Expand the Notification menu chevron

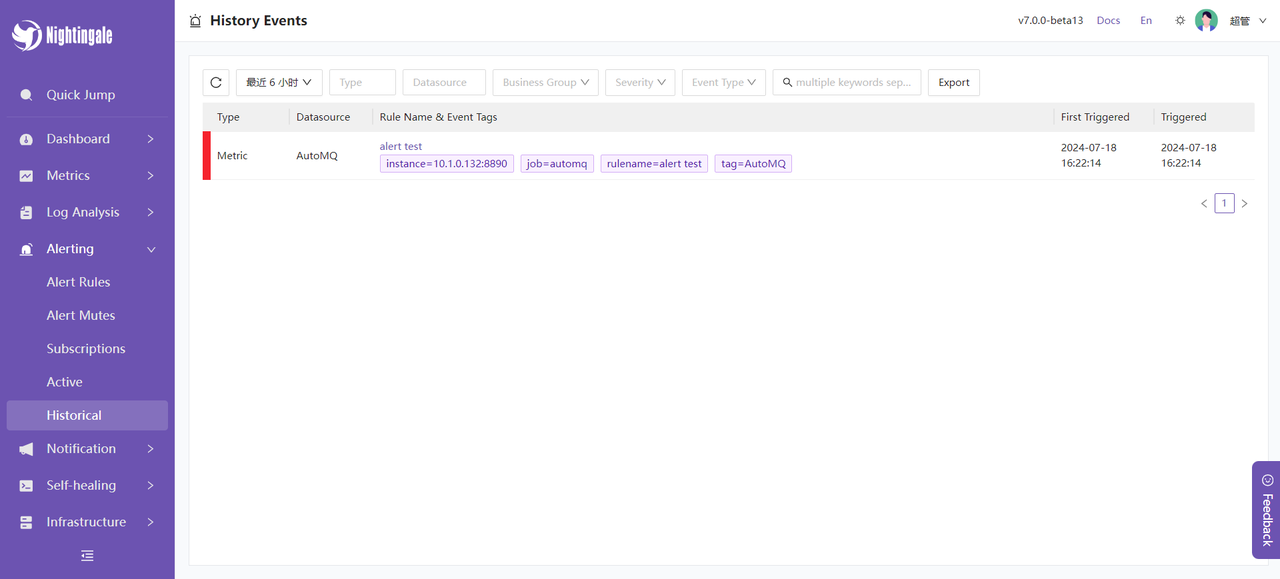pyautogui.click(x=151, y=449)
